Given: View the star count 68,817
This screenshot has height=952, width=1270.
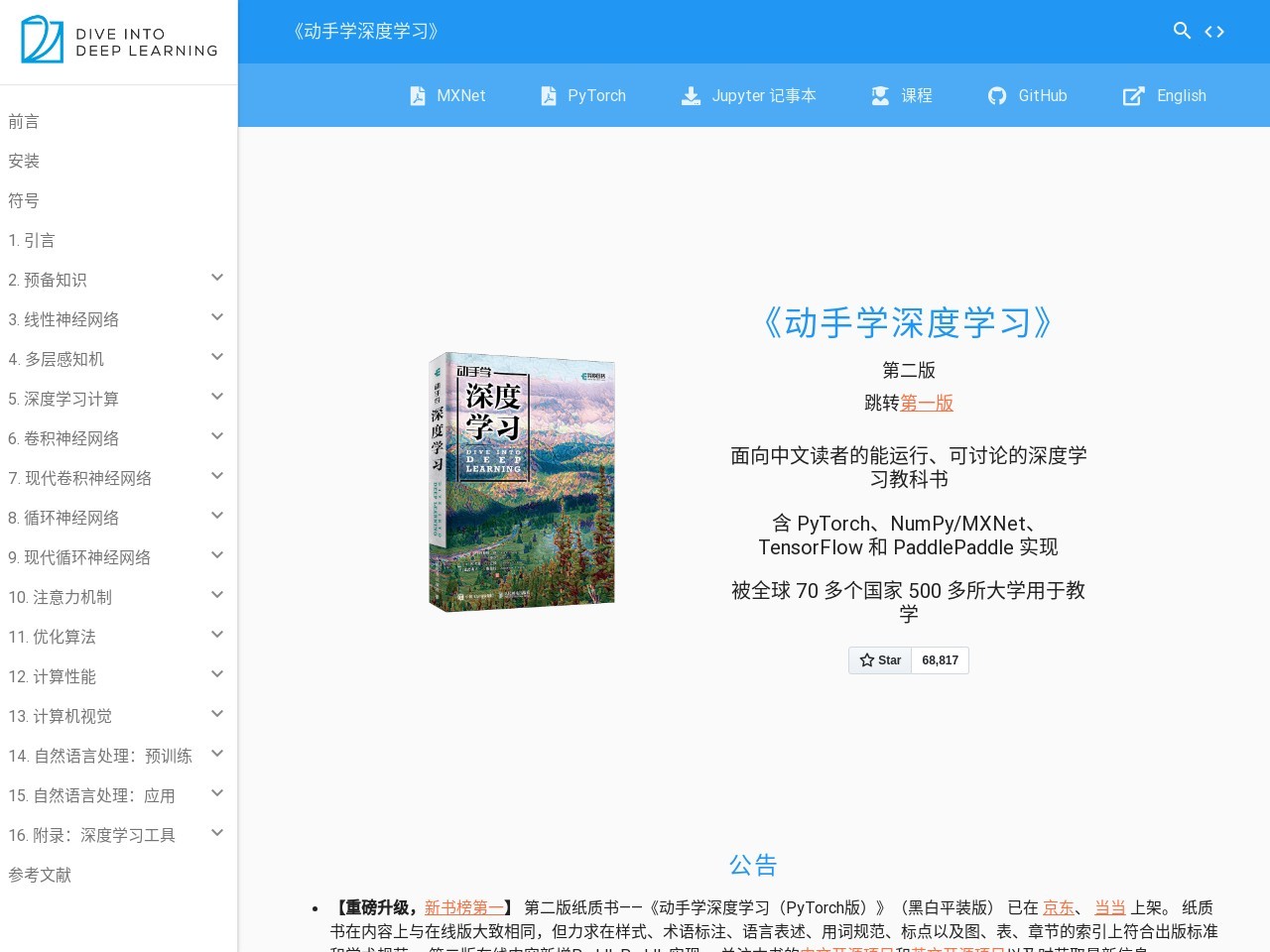Looking at the screenshot, I should click(x=939, y=659).
